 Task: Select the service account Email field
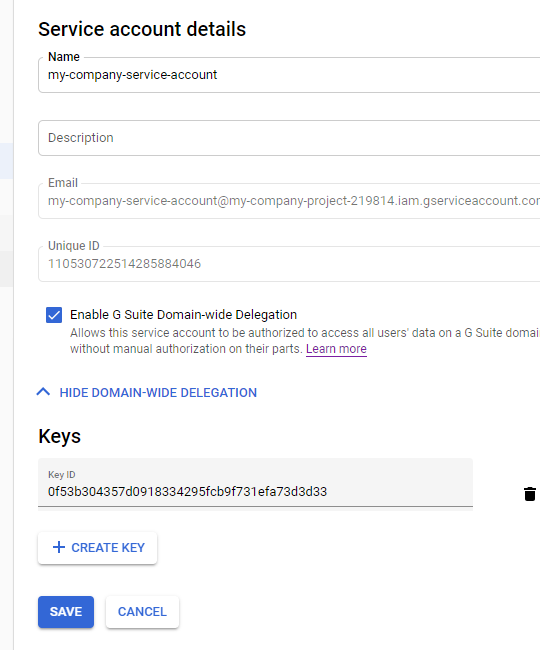[x=289, y=201]
